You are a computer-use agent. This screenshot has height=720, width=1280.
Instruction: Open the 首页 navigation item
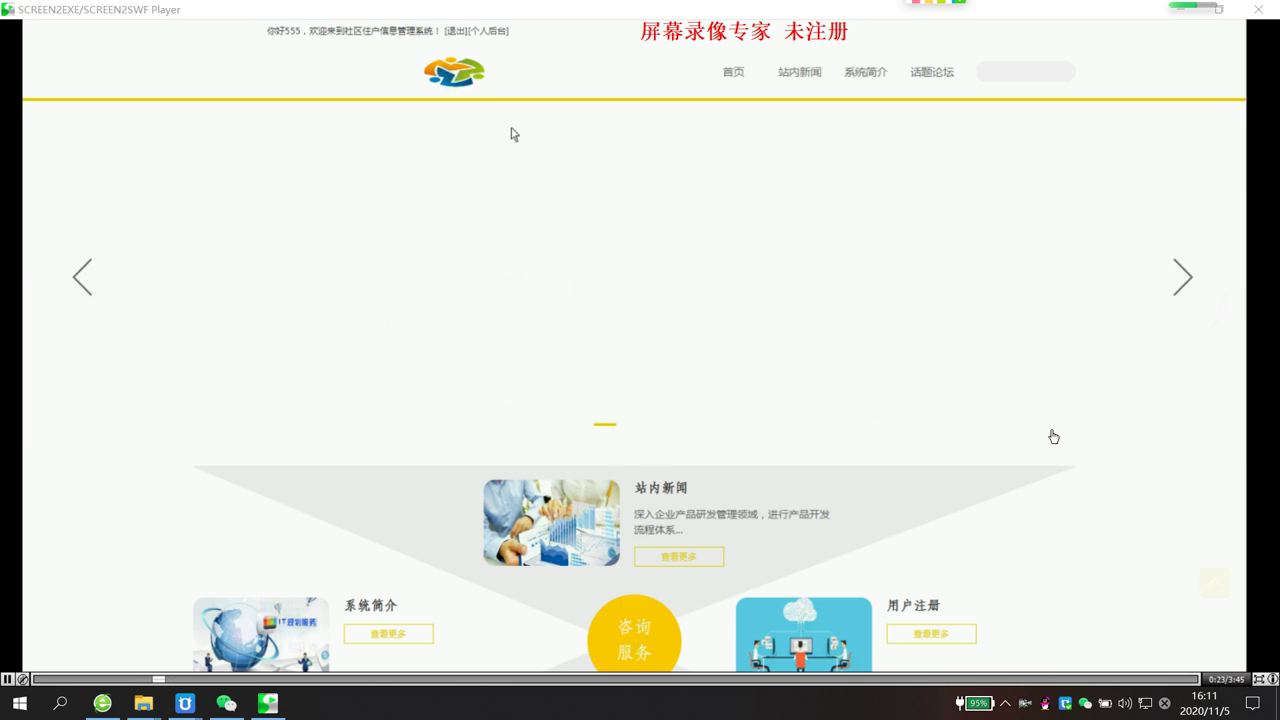click(733, 72)
